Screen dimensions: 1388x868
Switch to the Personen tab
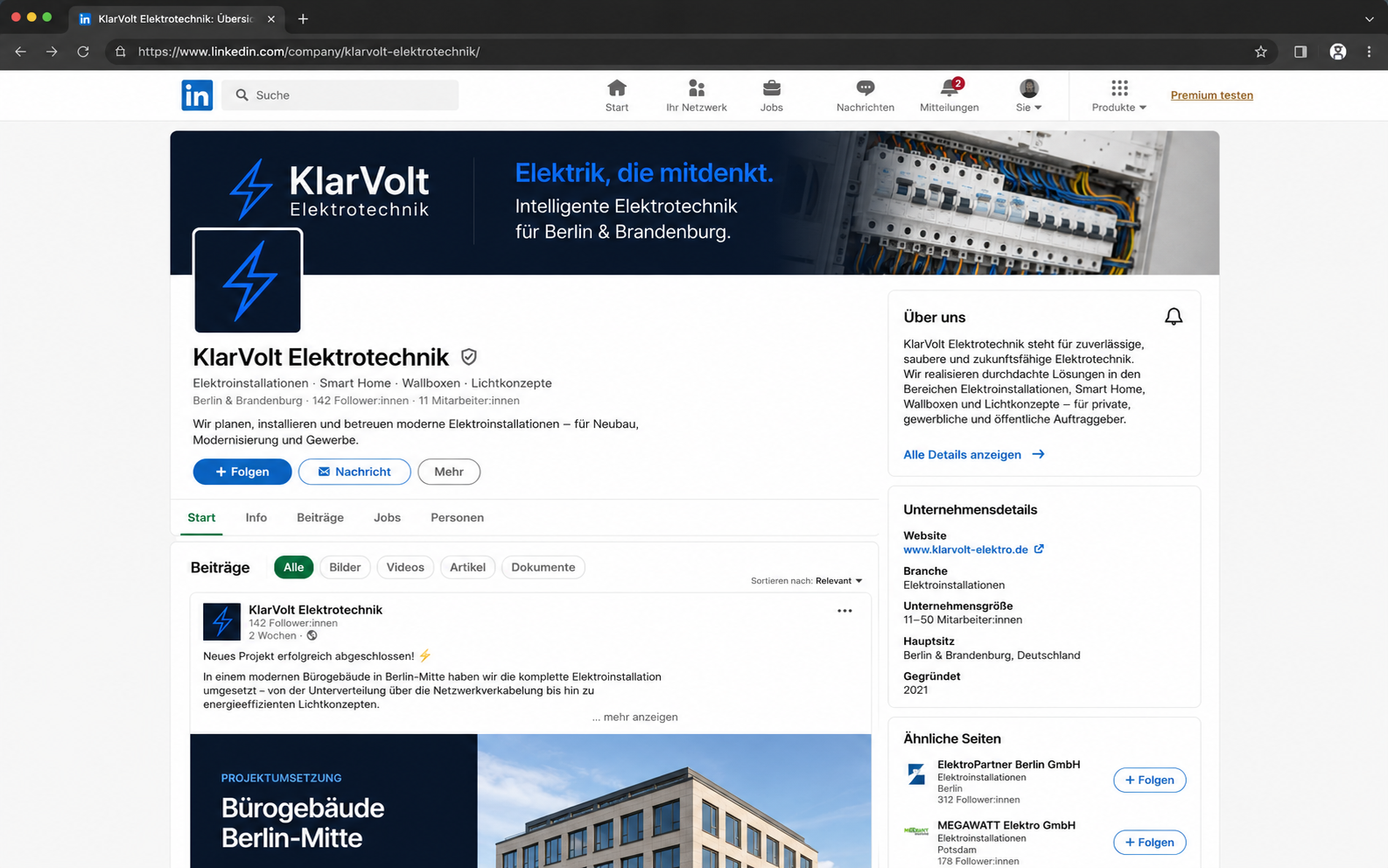[457, 517]
